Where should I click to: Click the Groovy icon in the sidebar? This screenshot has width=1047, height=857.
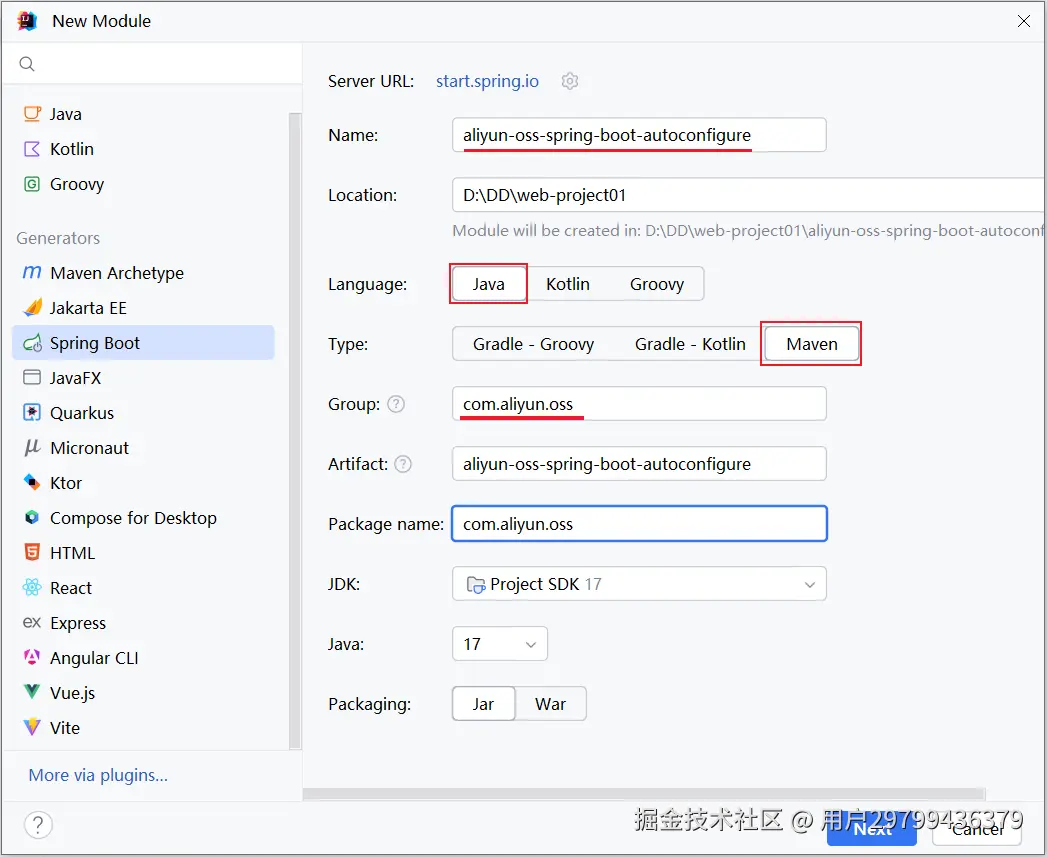32,184
